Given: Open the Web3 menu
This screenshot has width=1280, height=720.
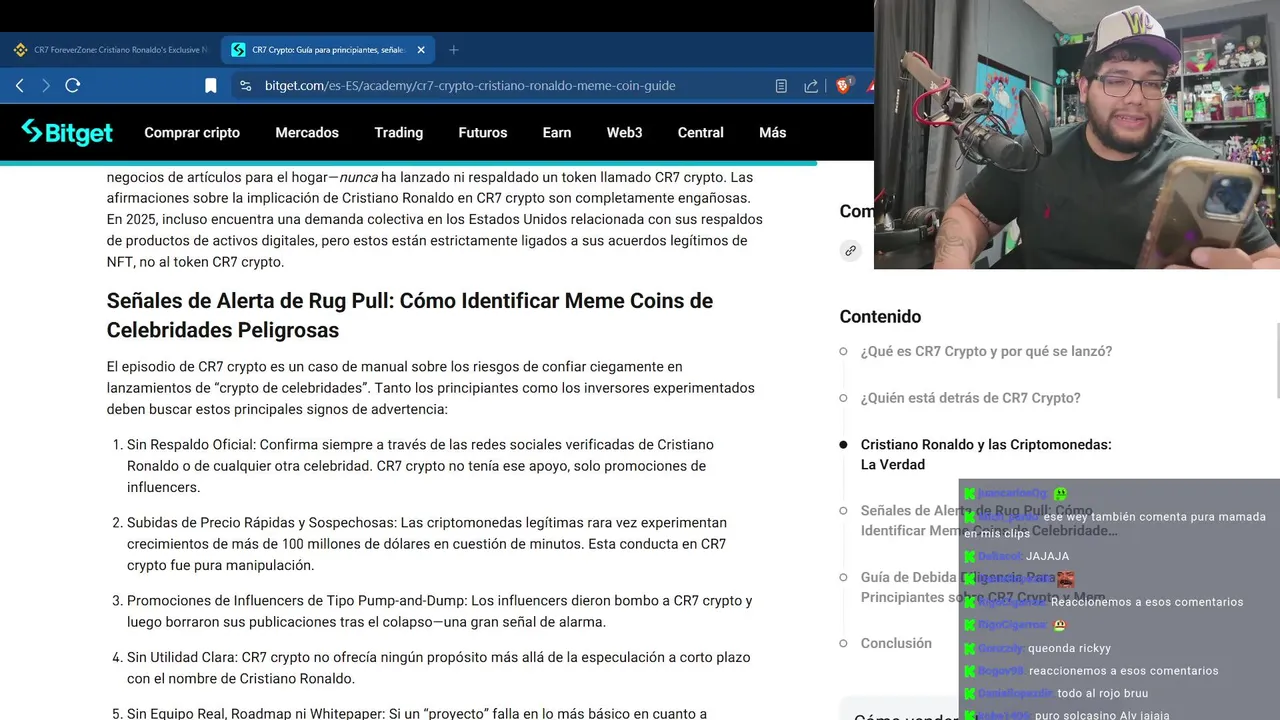Looking at the screenshot, I should coord(624,132).
